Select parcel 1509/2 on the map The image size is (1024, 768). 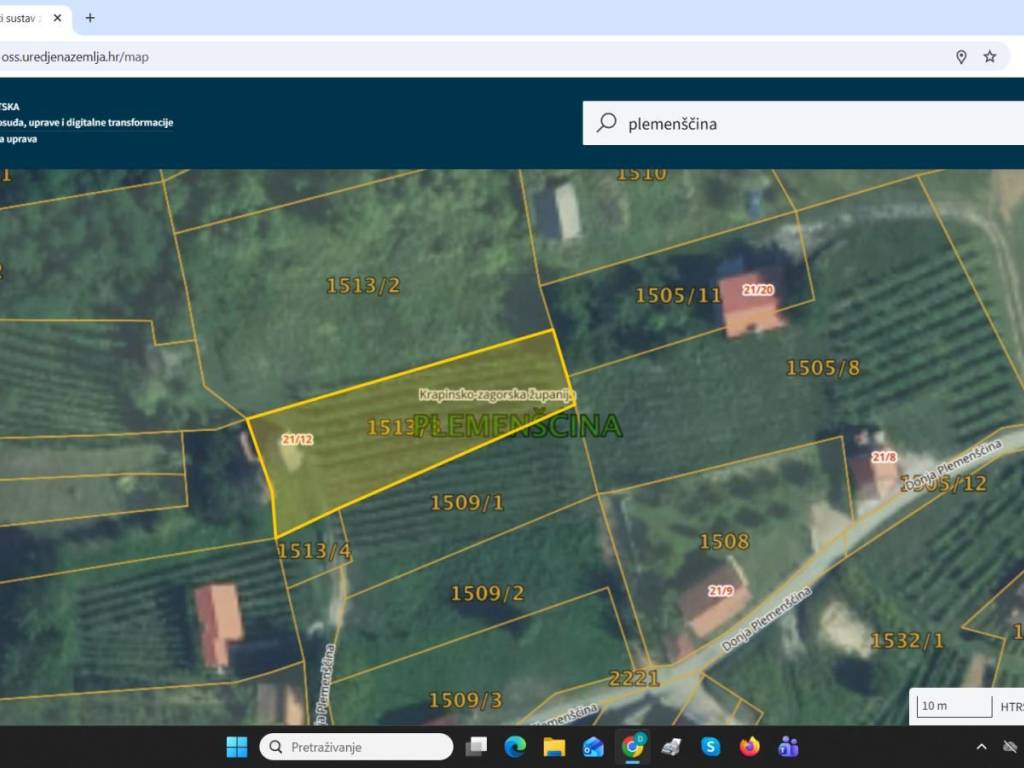point(487,594)
